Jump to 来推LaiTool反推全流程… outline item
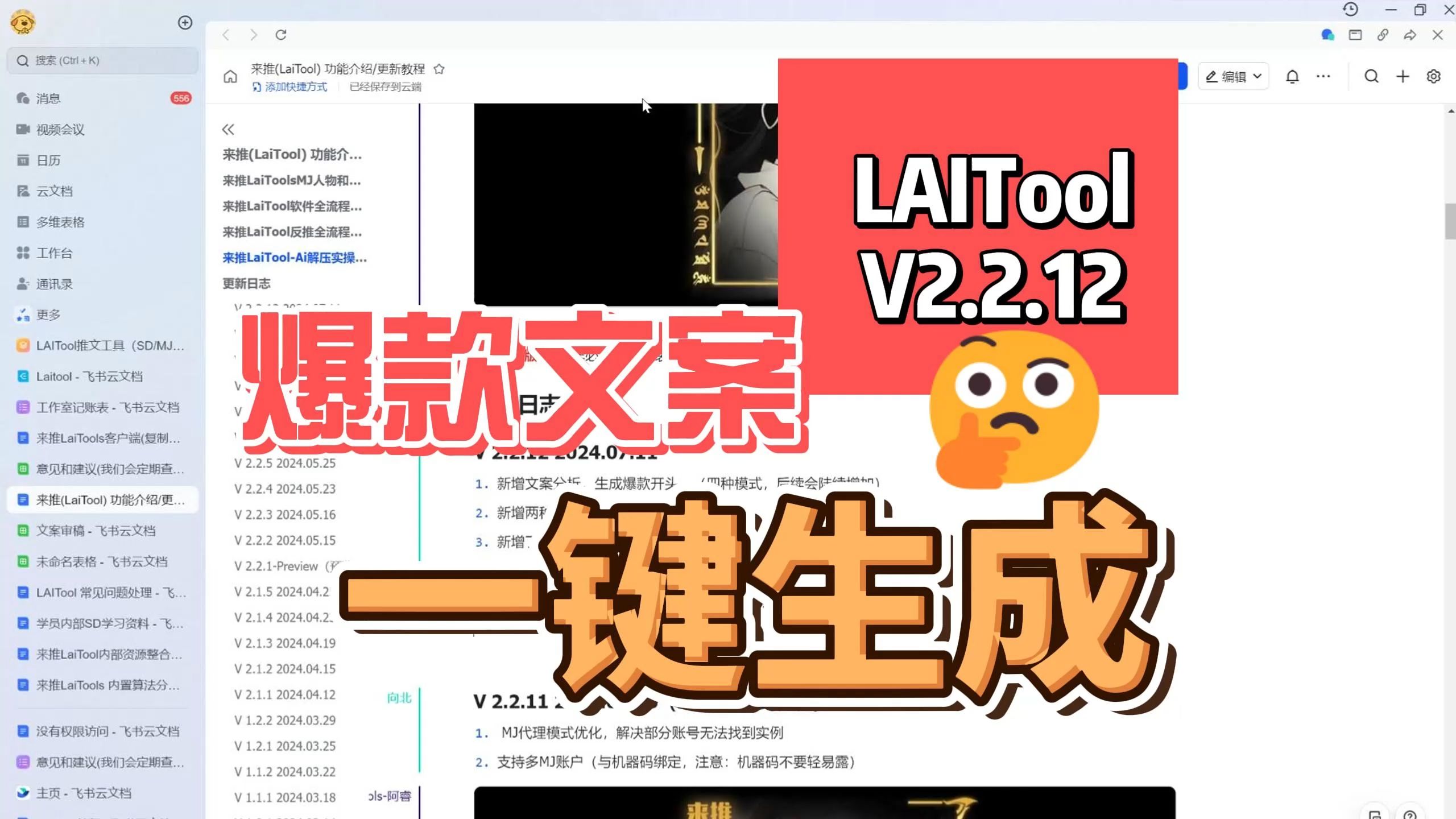Screen dimensions: 1456x819 (x=292, y=232)
